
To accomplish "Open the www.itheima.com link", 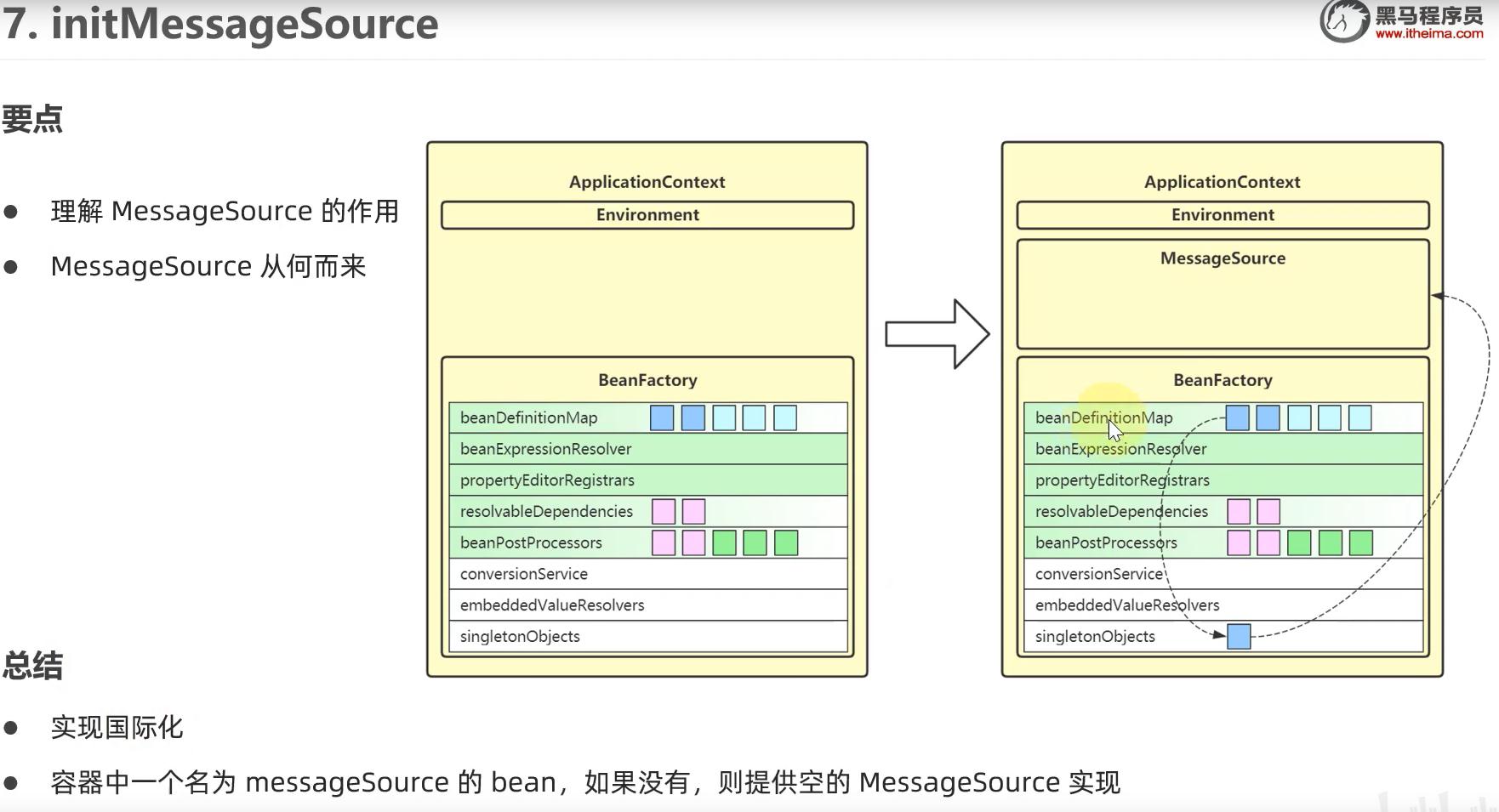I will (x=1428, y=34).
